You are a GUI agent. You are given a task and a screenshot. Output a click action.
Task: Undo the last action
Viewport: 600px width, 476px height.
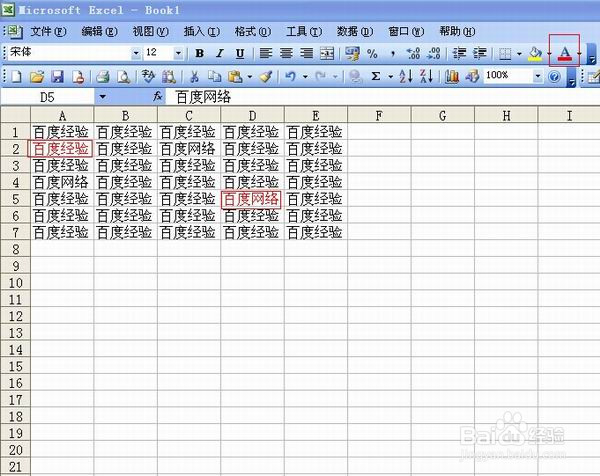[290, 77]
